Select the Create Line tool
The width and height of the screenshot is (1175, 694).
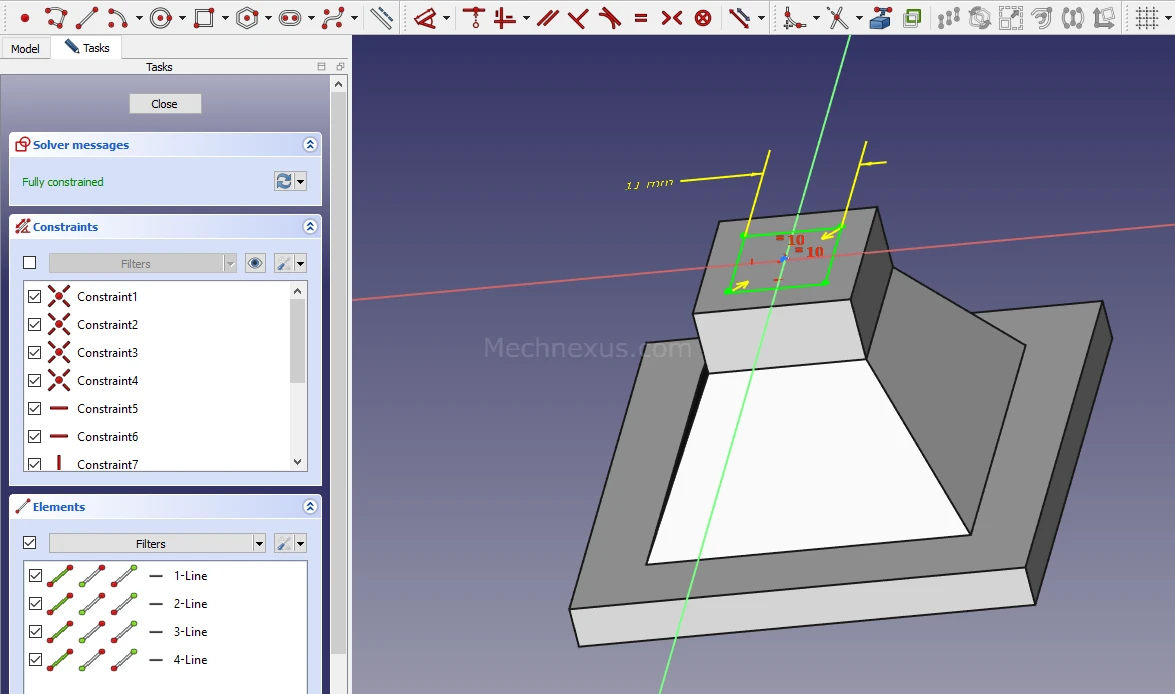(x=87, y=18)
